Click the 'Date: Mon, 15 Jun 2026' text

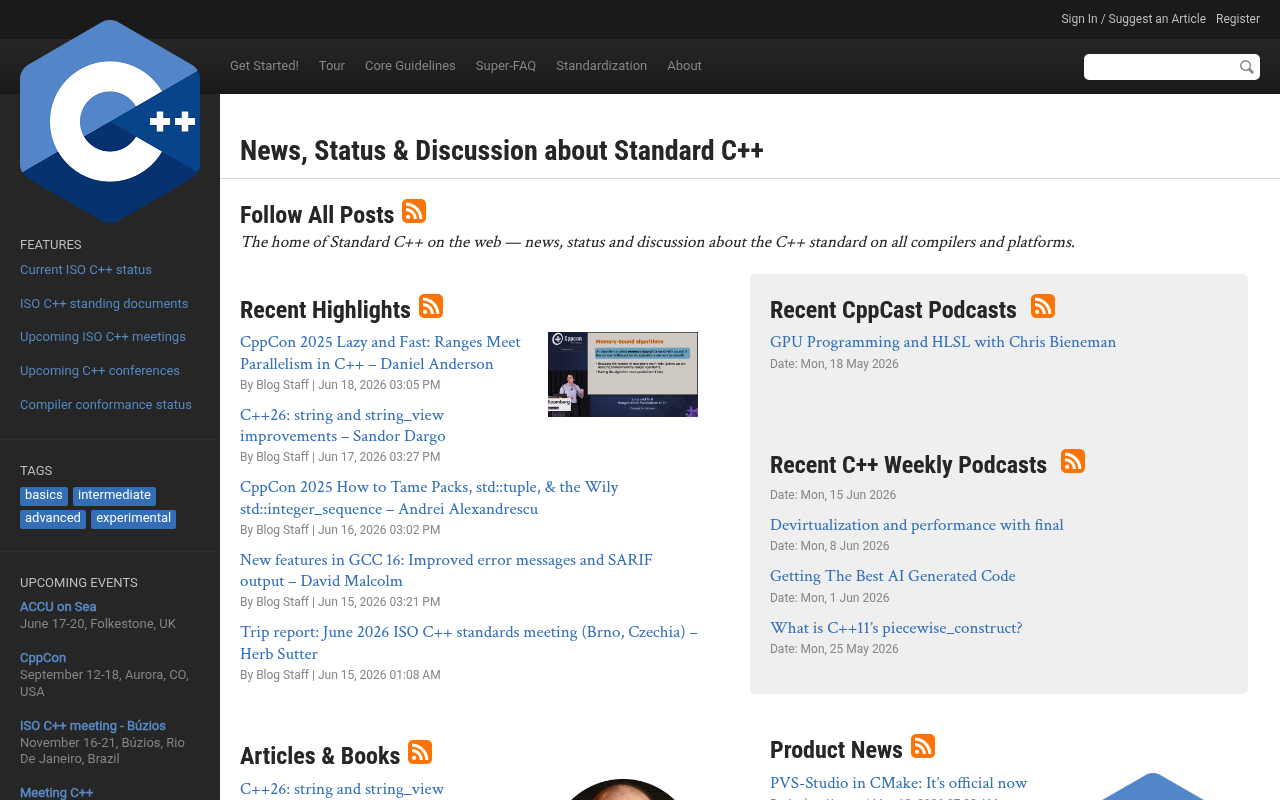(833, 495)
